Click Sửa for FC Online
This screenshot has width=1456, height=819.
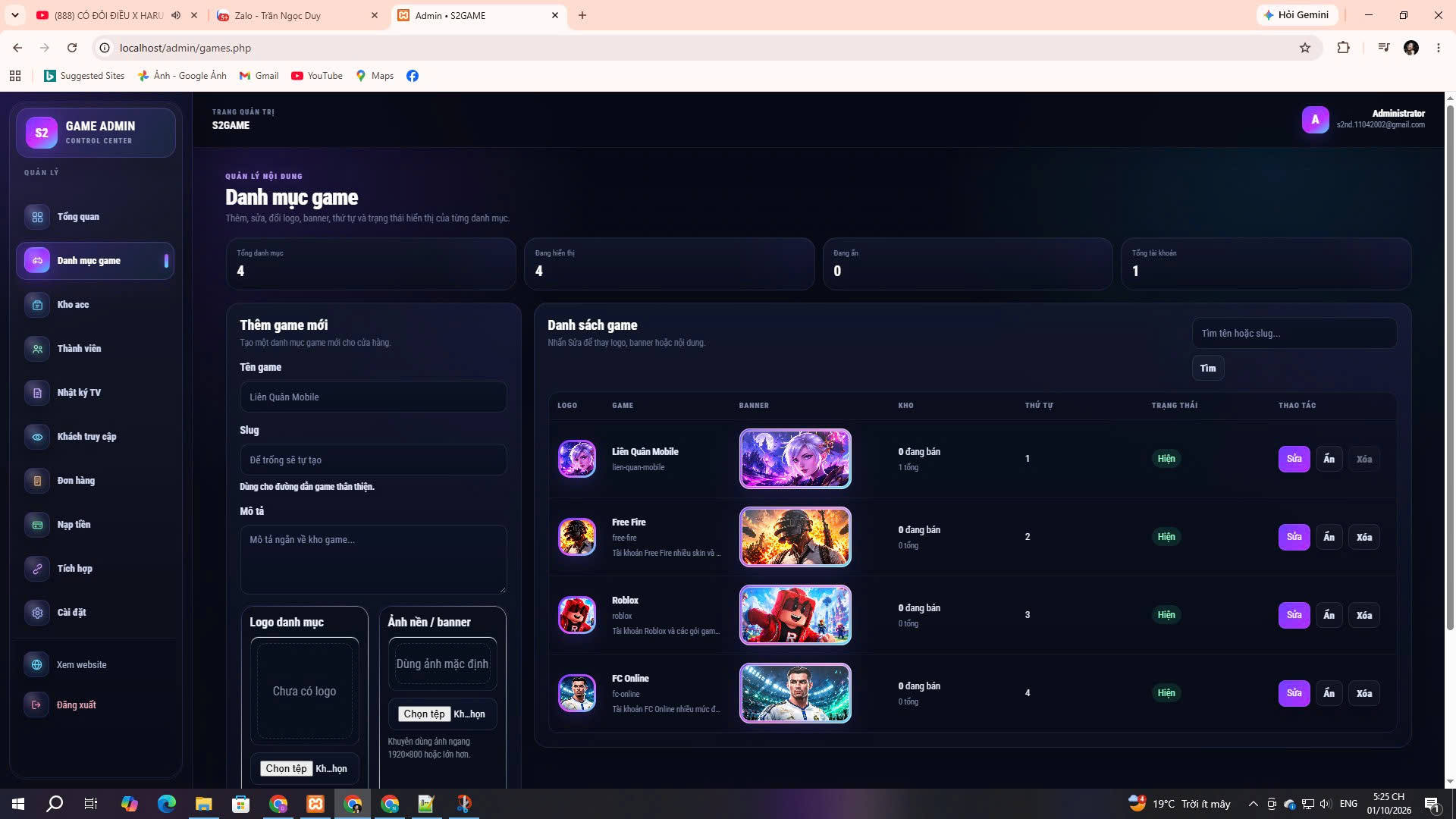click(1294, 693)
